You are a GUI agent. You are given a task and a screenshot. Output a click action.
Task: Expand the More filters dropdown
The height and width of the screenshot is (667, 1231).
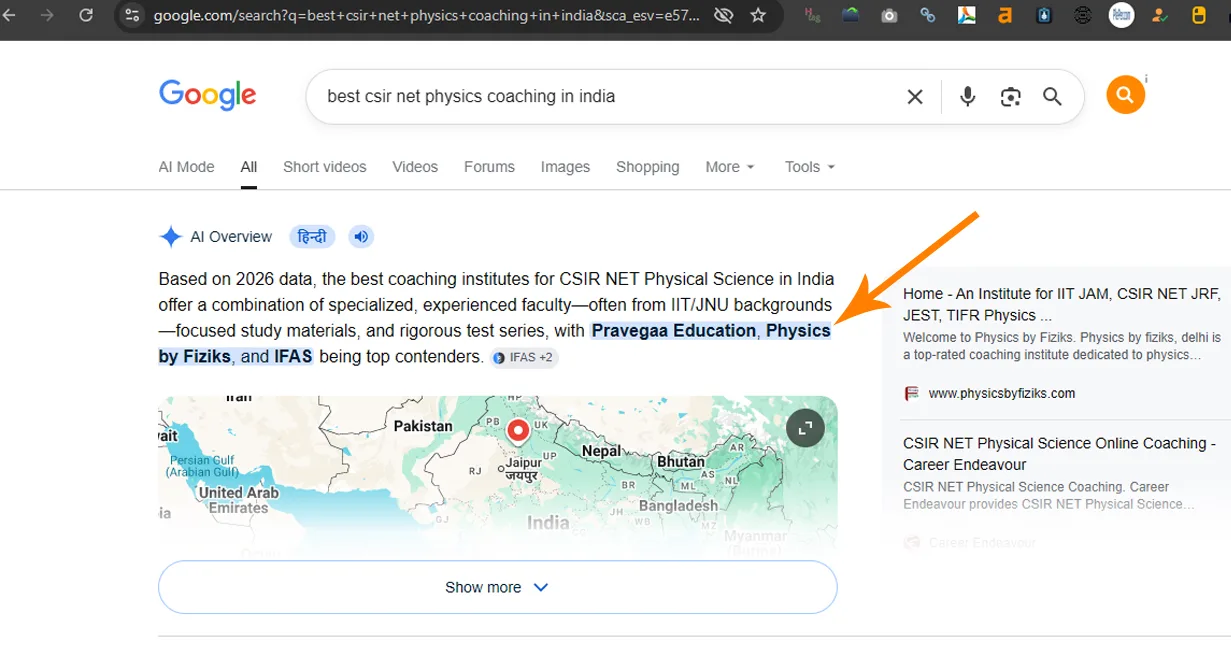click(x=730, y=167)
